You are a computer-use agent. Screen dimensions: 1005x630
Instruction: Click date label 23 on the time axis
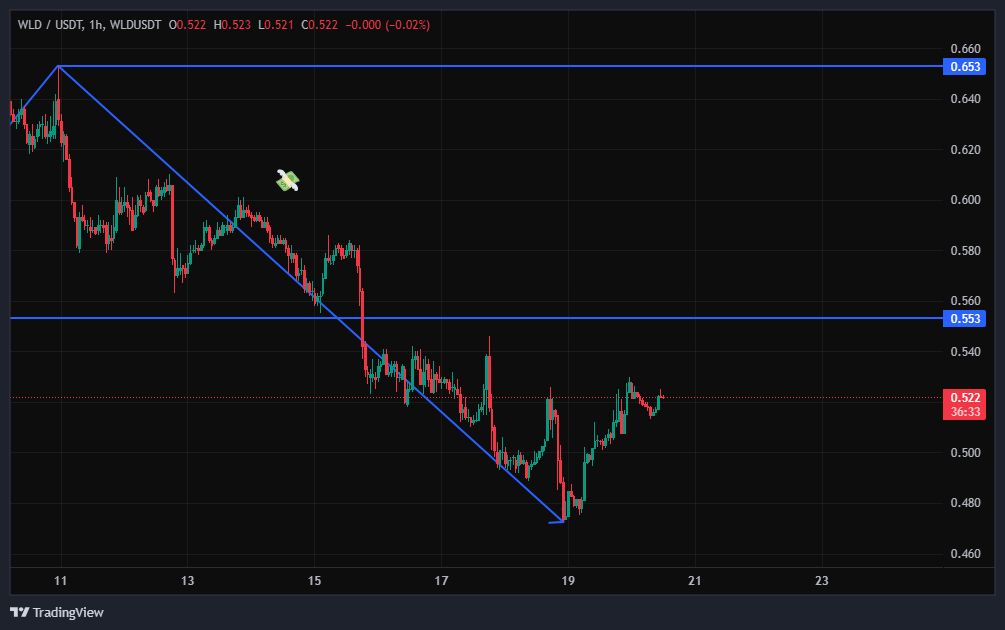point(821,581)
